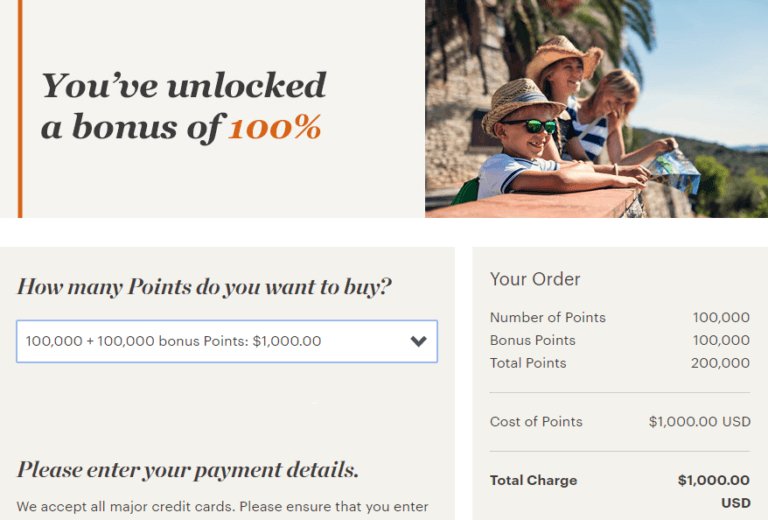Click the "You've unlocked" headline text
Viewport: 768px width, 520px height.
183,86
